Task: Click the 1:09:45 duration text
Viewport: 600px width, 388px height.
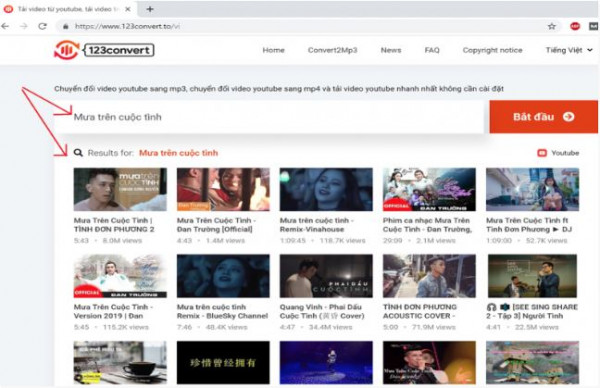Action: (293, 241)
